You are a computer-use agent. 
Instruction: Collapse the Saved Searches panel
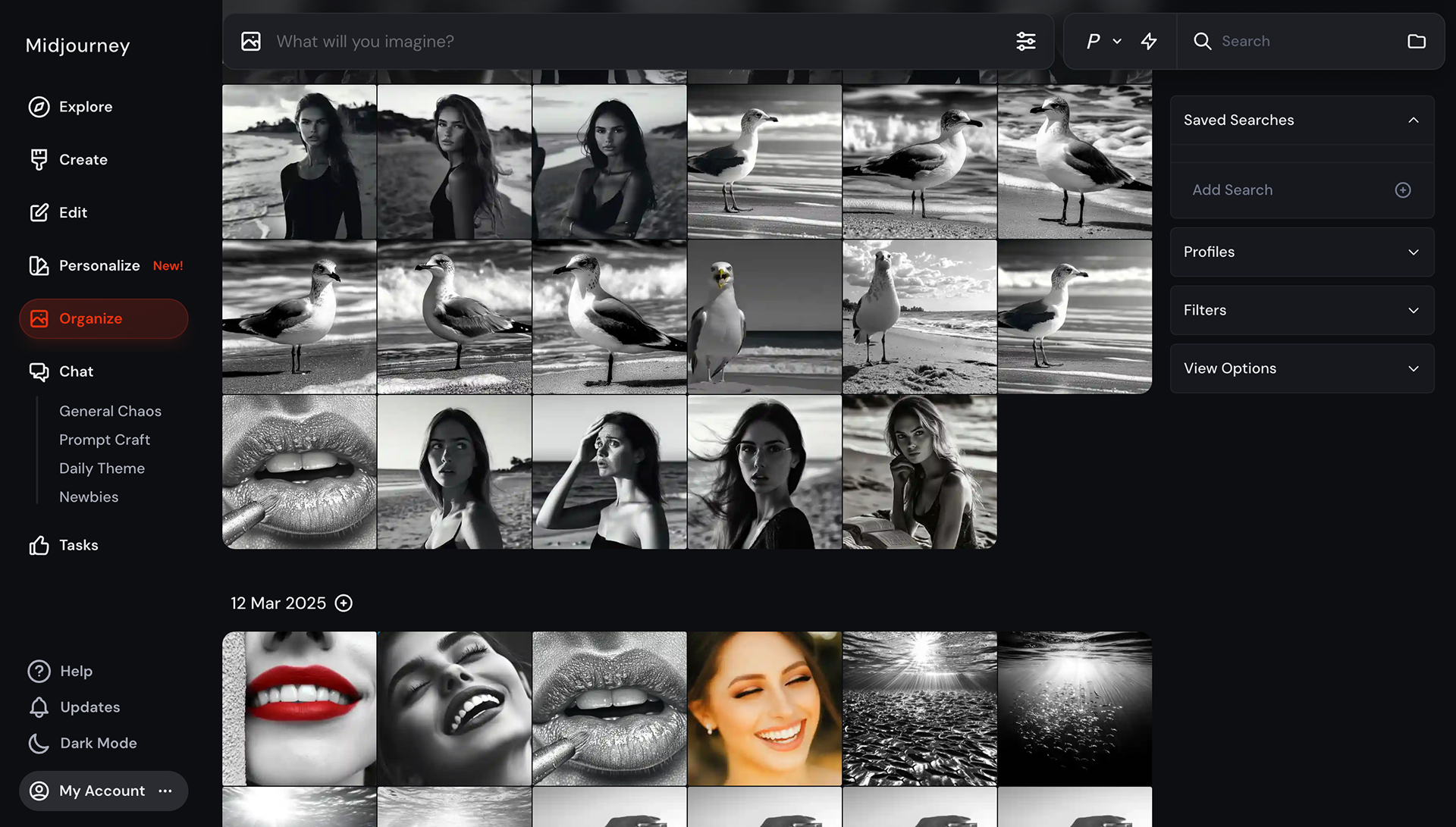[x=1414, y=120]
